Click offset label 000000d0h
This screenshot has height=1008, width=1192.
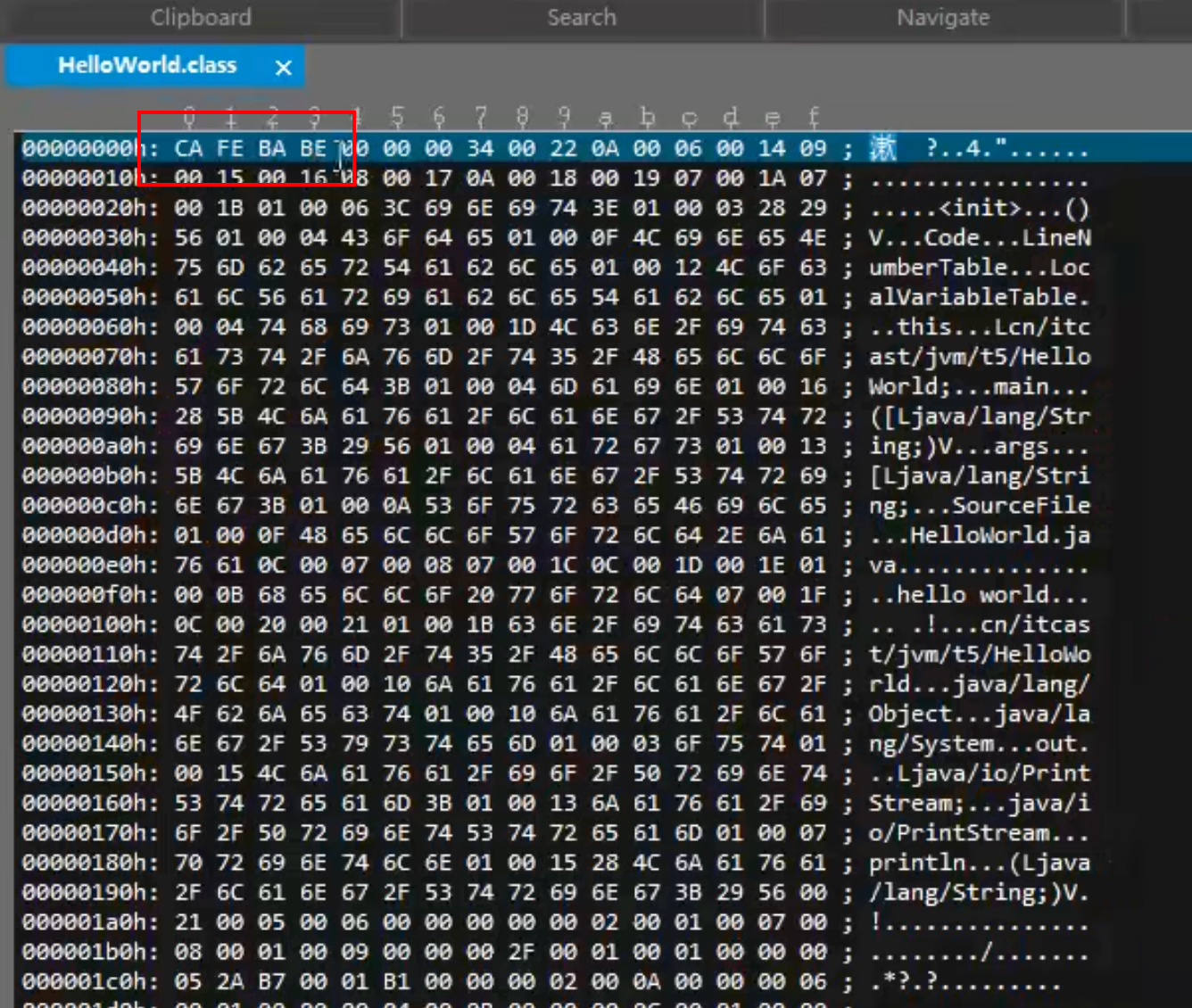[90, 535]
